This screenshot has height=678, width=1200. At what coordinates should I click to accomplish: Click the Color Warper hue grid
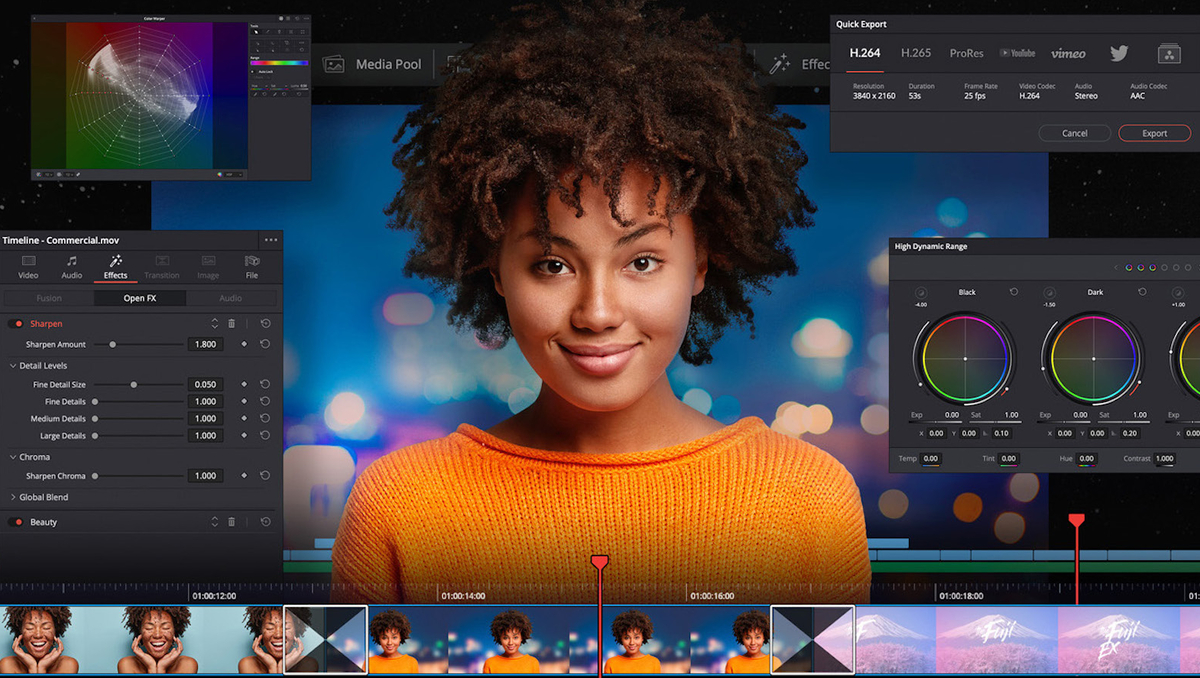[x=139, y=94]
